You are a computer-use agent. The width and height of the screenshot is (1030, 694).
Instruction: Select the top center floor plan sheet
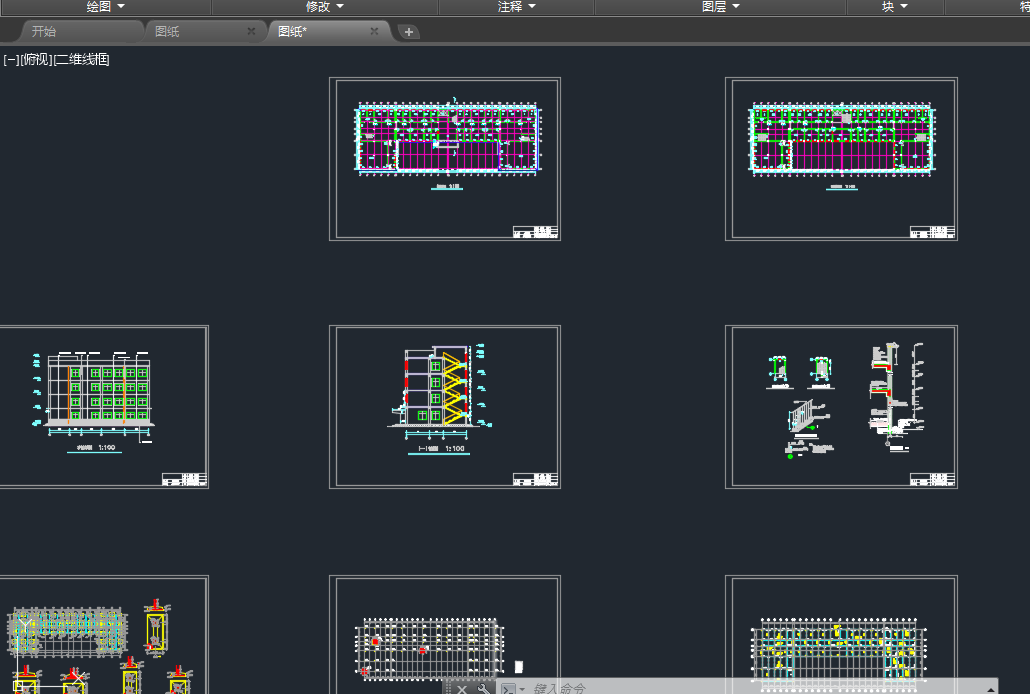(445, 159)
